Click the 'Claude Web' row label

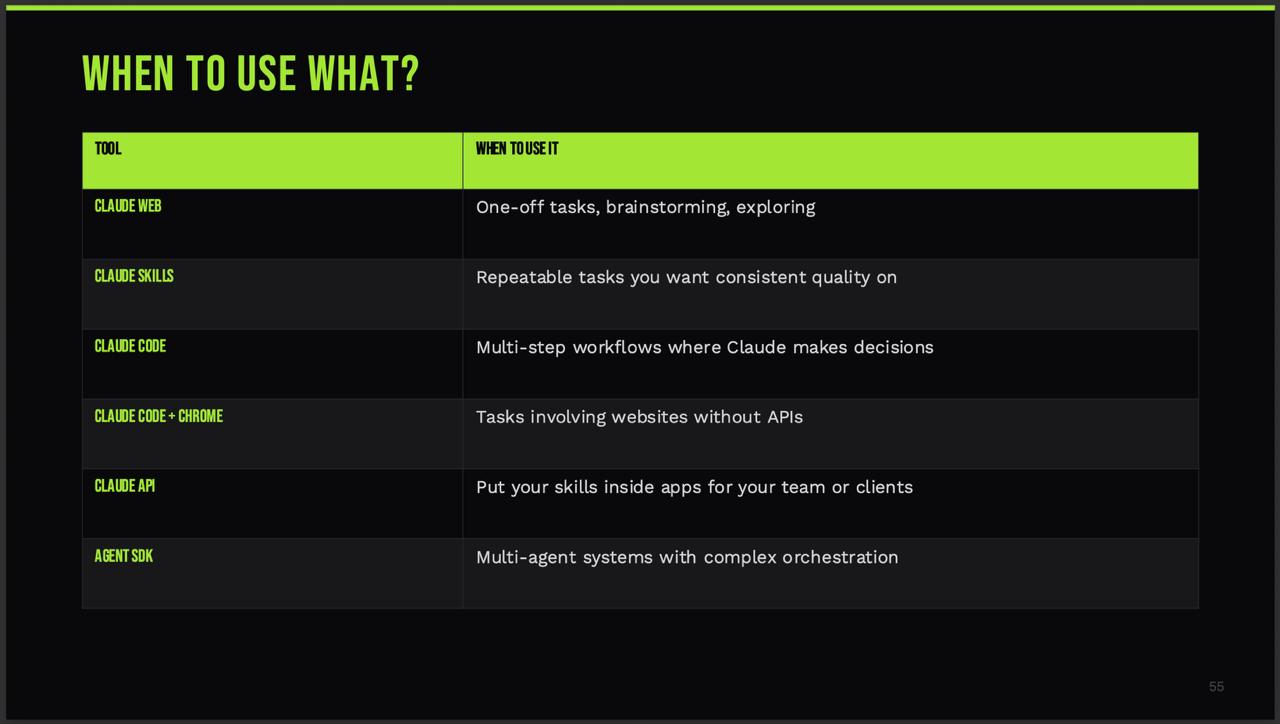[x=128, y=206]
